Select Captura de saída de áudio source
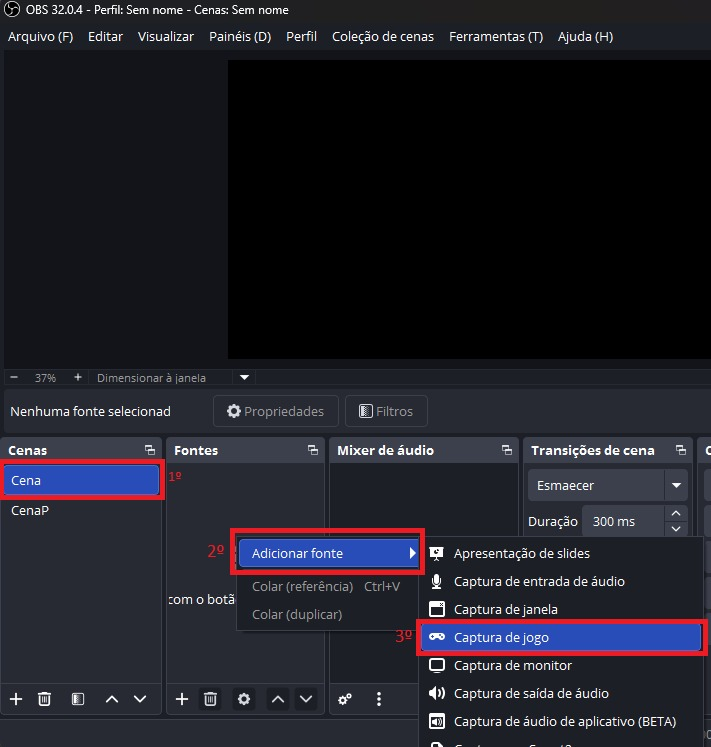This screenshot has height=747, width=711. click(560, 693)
